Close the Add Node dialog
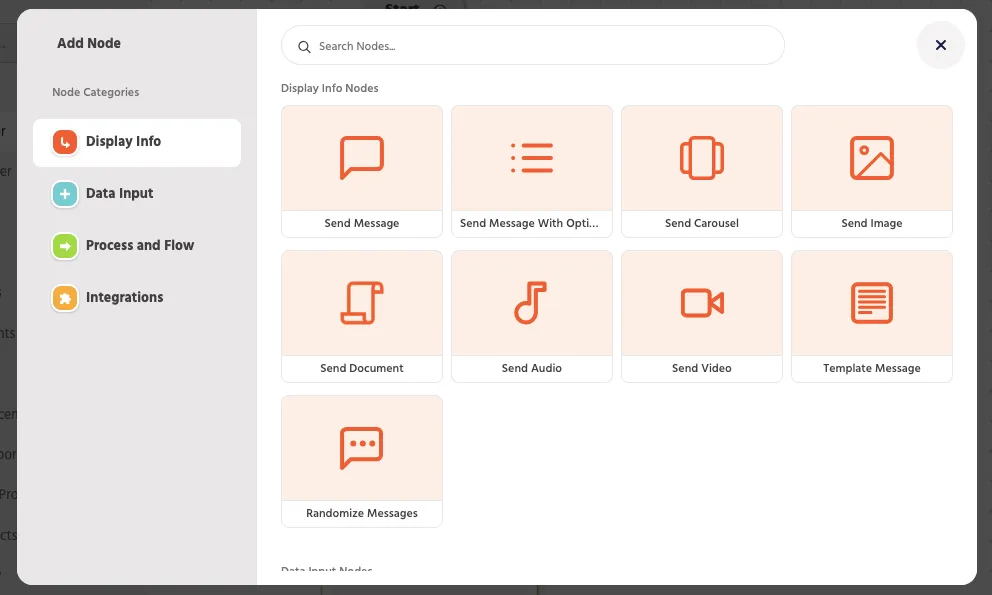This screenshot has width=992, height=595. pos(941,45)
